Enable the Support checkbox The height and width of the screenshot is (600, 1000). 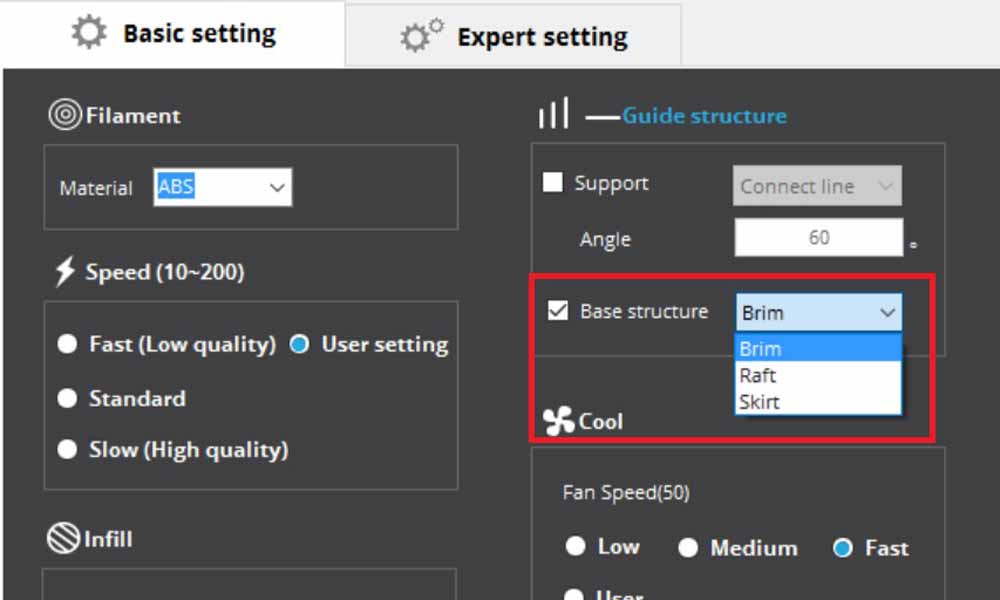(x=552, y=182)
